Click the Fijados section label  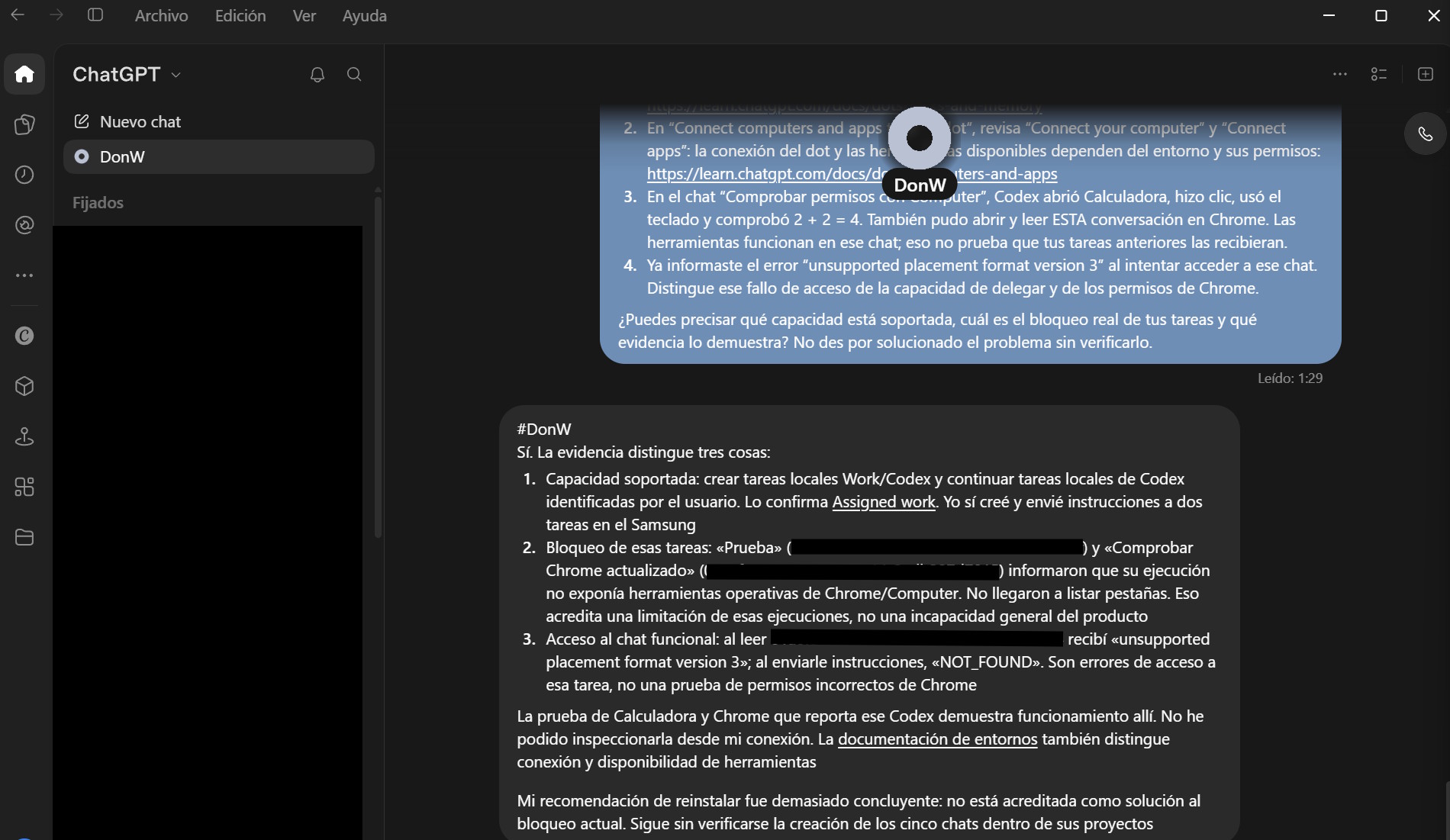pos(98,203)
